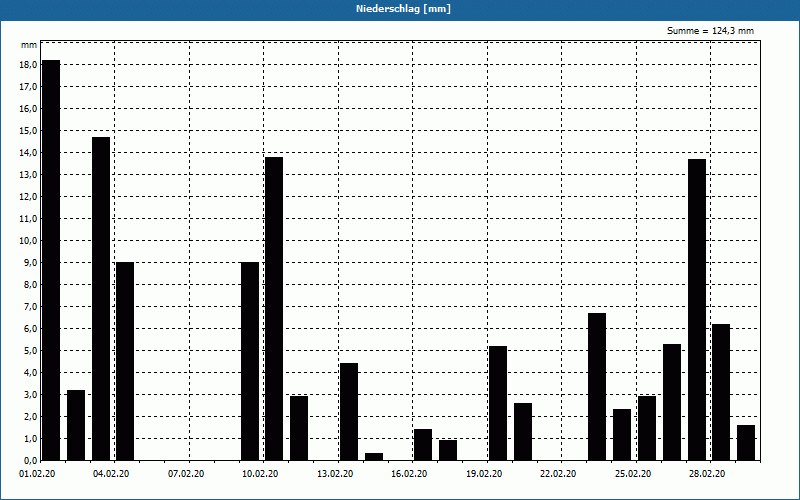Click the 9,0 mm bar just left of 10.02.20
This screenshot has width=800, height=500.
250,361
